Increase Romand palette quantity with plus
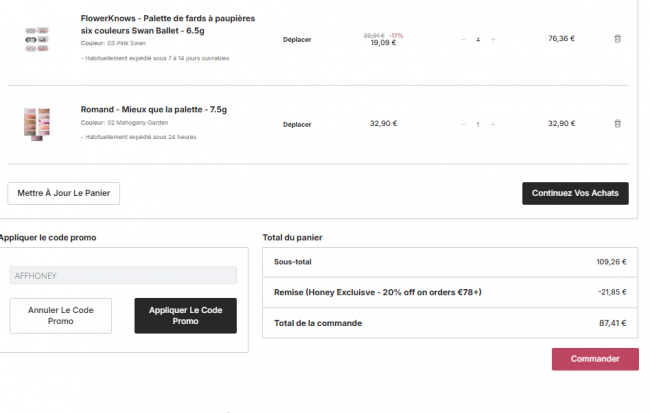650x413 pixels. point(493,124)
